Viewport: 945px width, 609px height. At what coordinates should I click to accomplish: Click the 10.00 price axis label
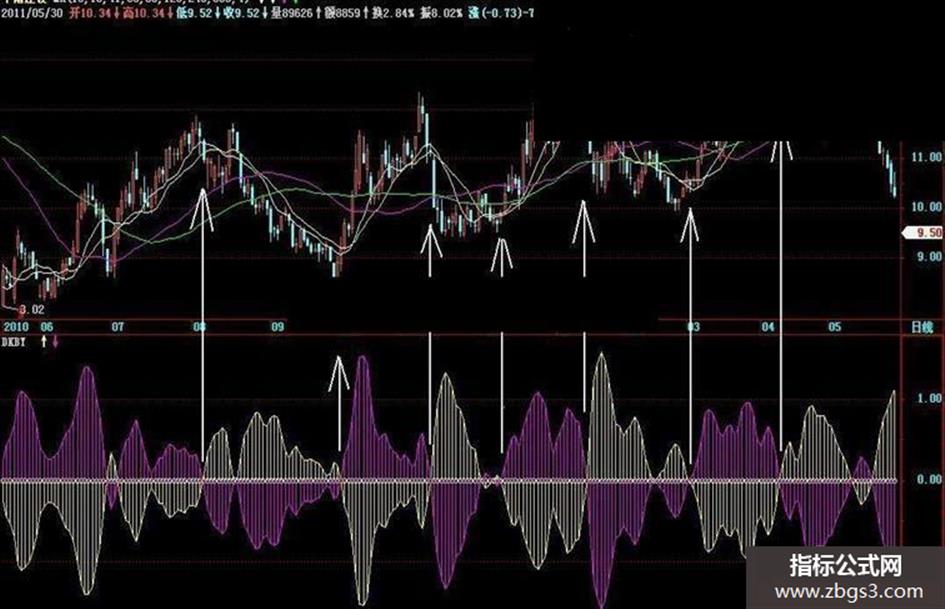(926, 207)
